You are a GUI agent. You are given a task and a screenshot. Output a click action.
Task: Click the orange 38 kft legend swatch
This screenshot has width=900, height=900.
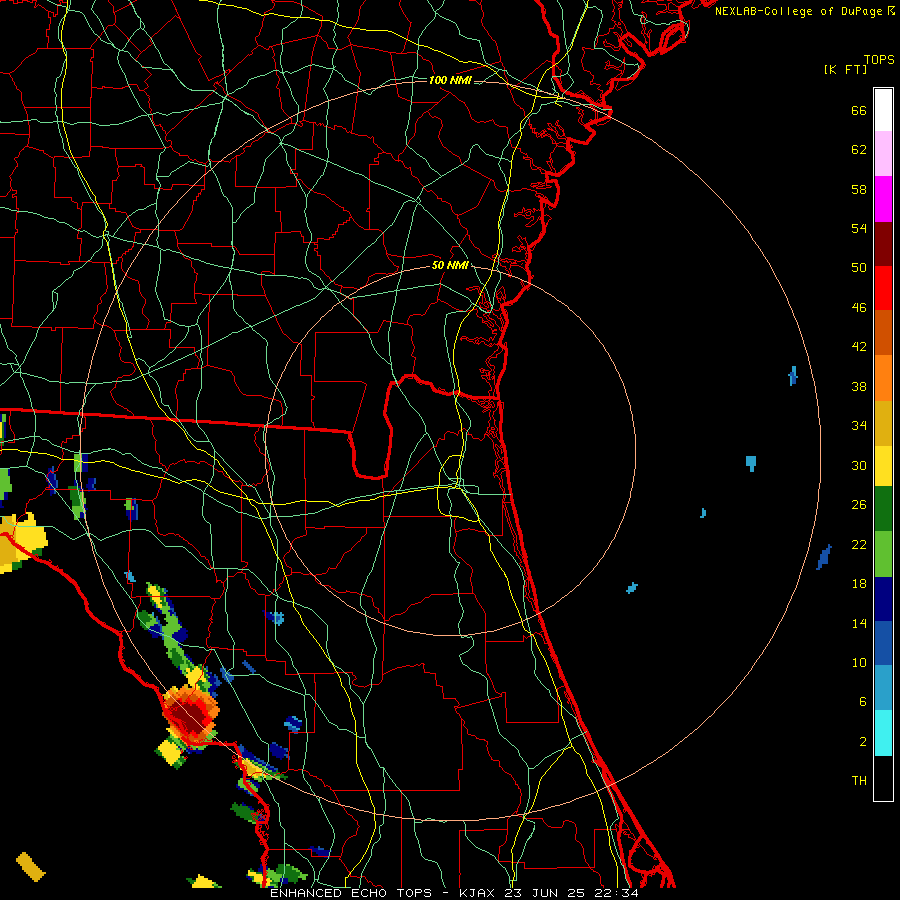click(x=883, y=378)
